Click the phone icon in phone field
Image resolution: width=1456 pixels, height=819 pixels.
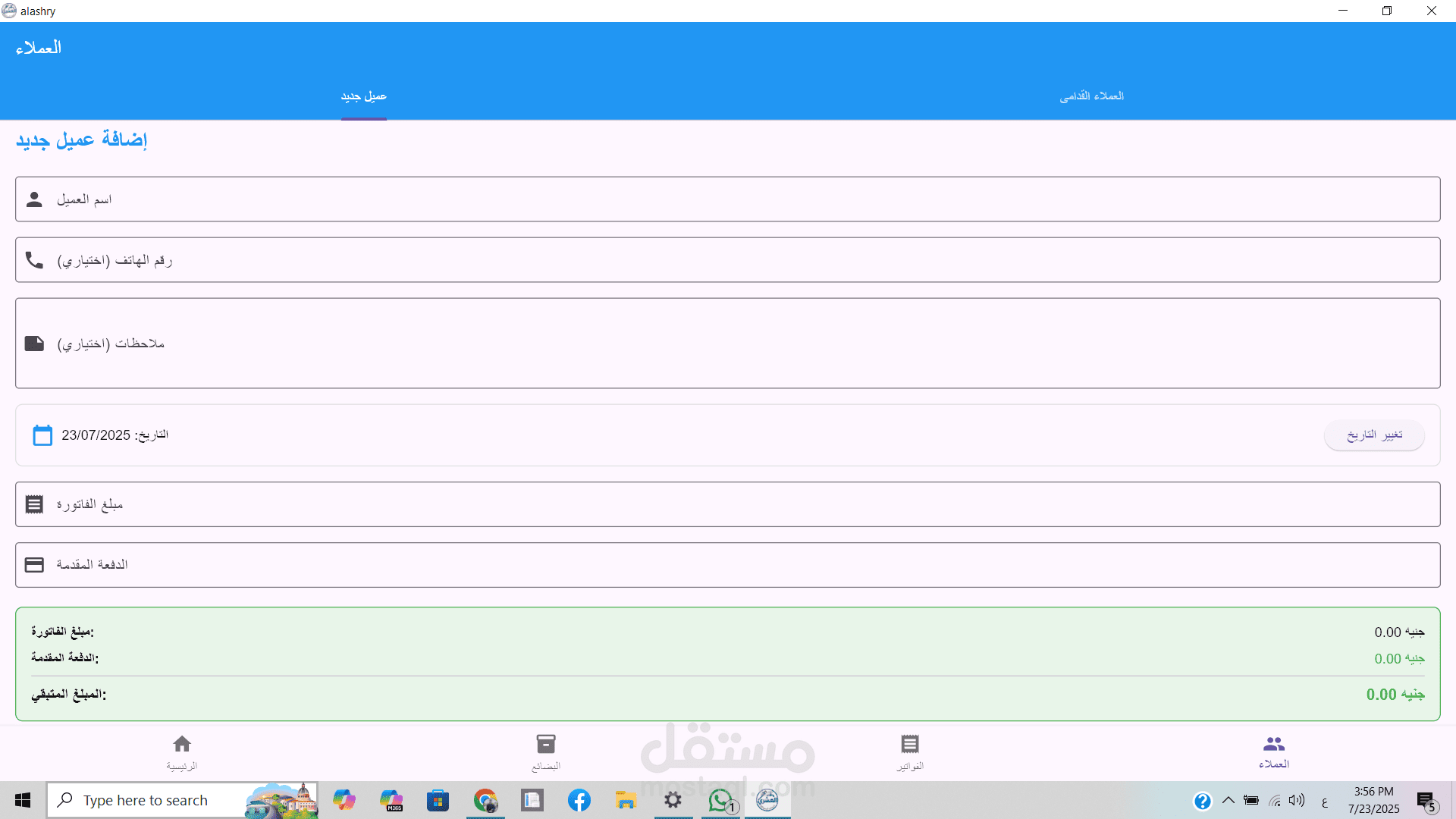pyautogui.click(x=34, y=260)
